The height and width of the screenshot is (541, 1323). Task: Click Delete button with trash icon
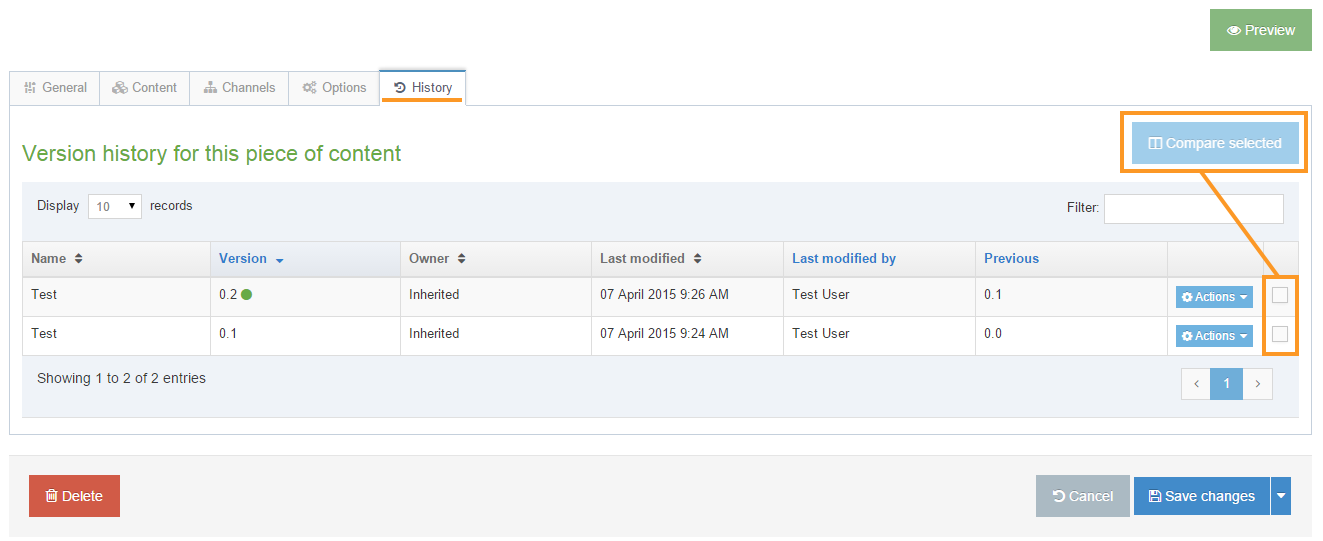click(74, 496)
